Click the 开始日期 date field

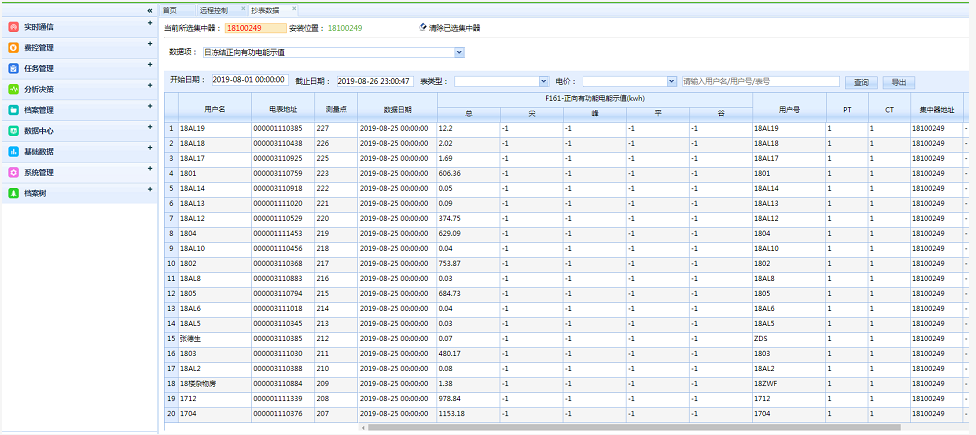pos(250,80)
